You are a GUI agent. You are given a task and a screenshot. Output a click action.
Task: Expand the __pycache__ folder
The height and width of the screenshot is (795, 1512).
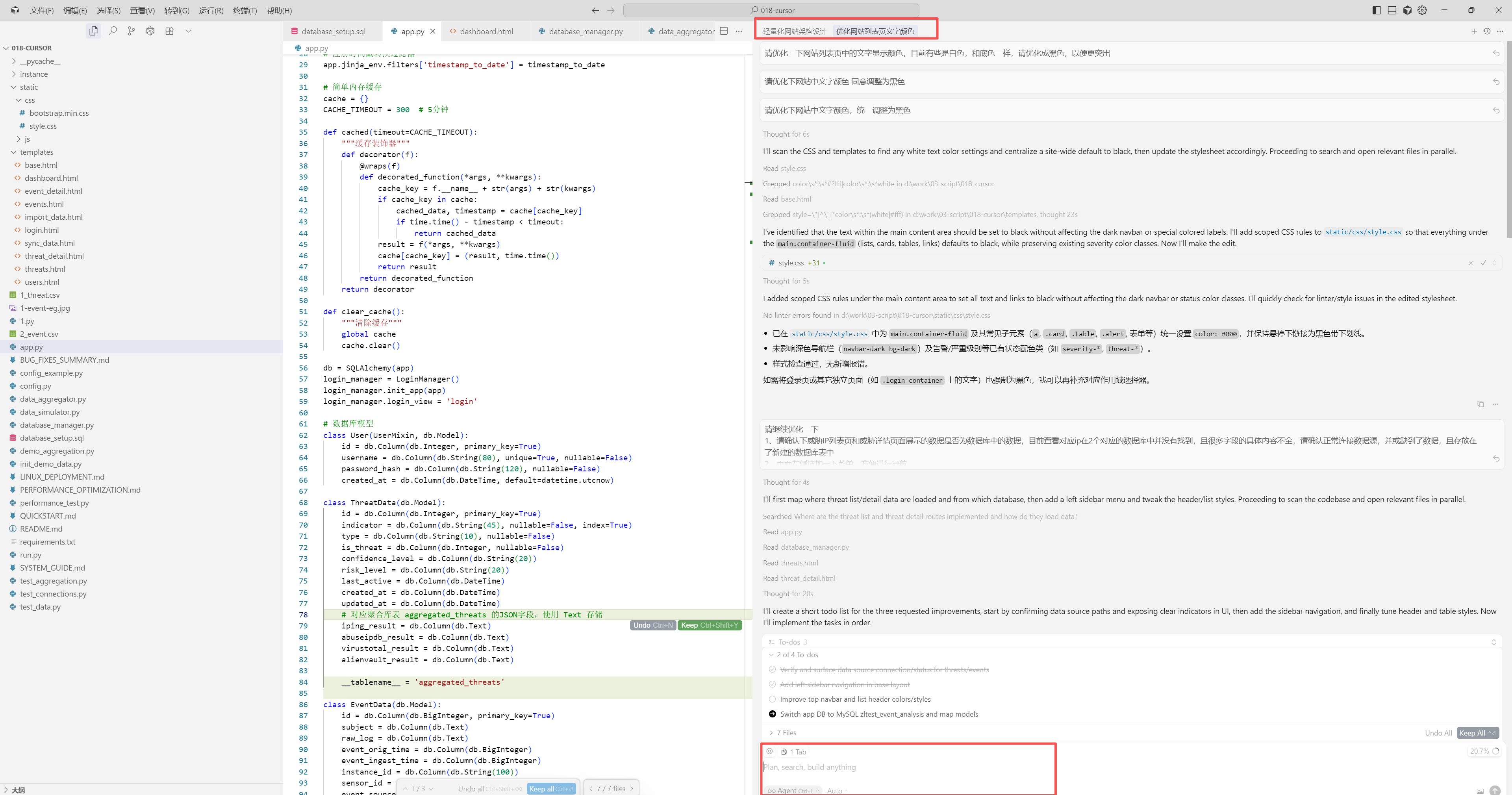pos(14,61)
